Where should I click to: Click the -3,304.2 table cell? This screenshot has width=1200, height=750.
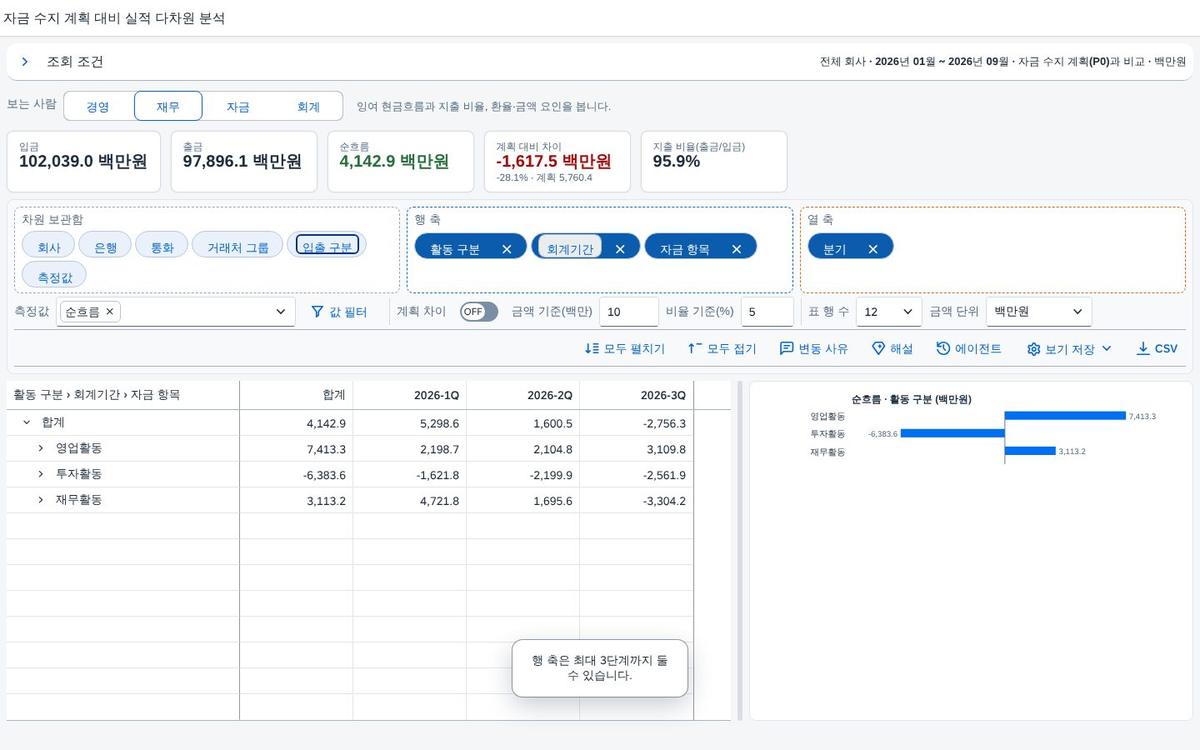pyautogui.click(x=636, y=500)
